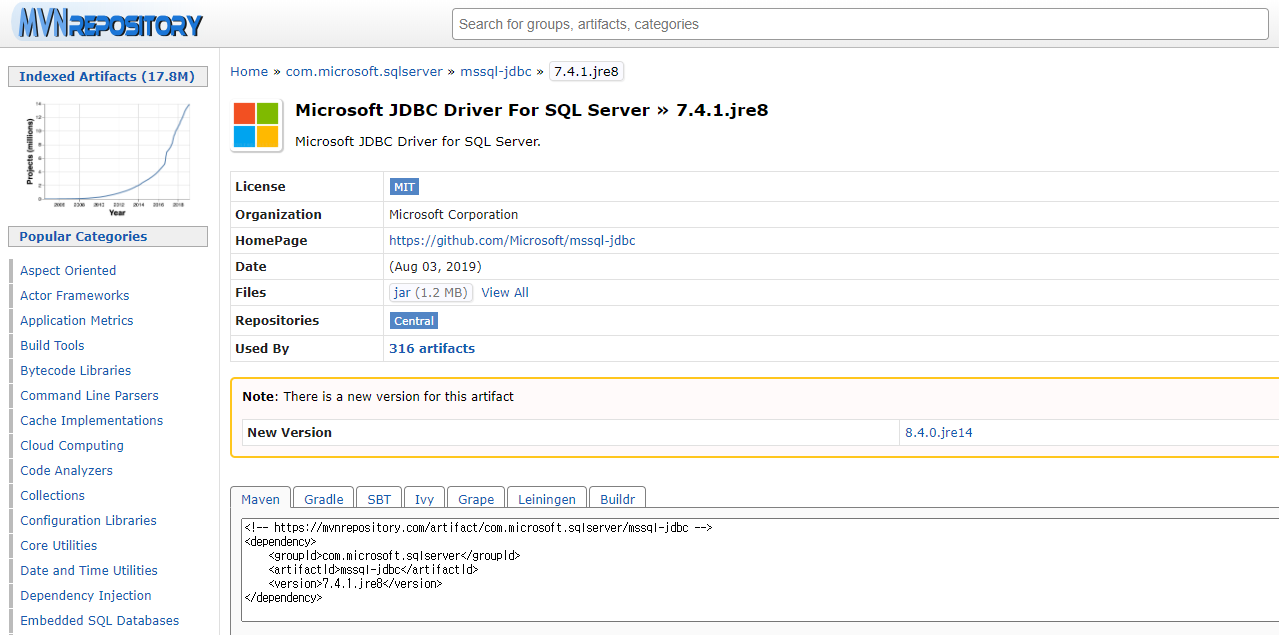The height and width of the screenshot is (635, 1279).
Task: Open the Code Analyzers category
Action: [66, 471]
